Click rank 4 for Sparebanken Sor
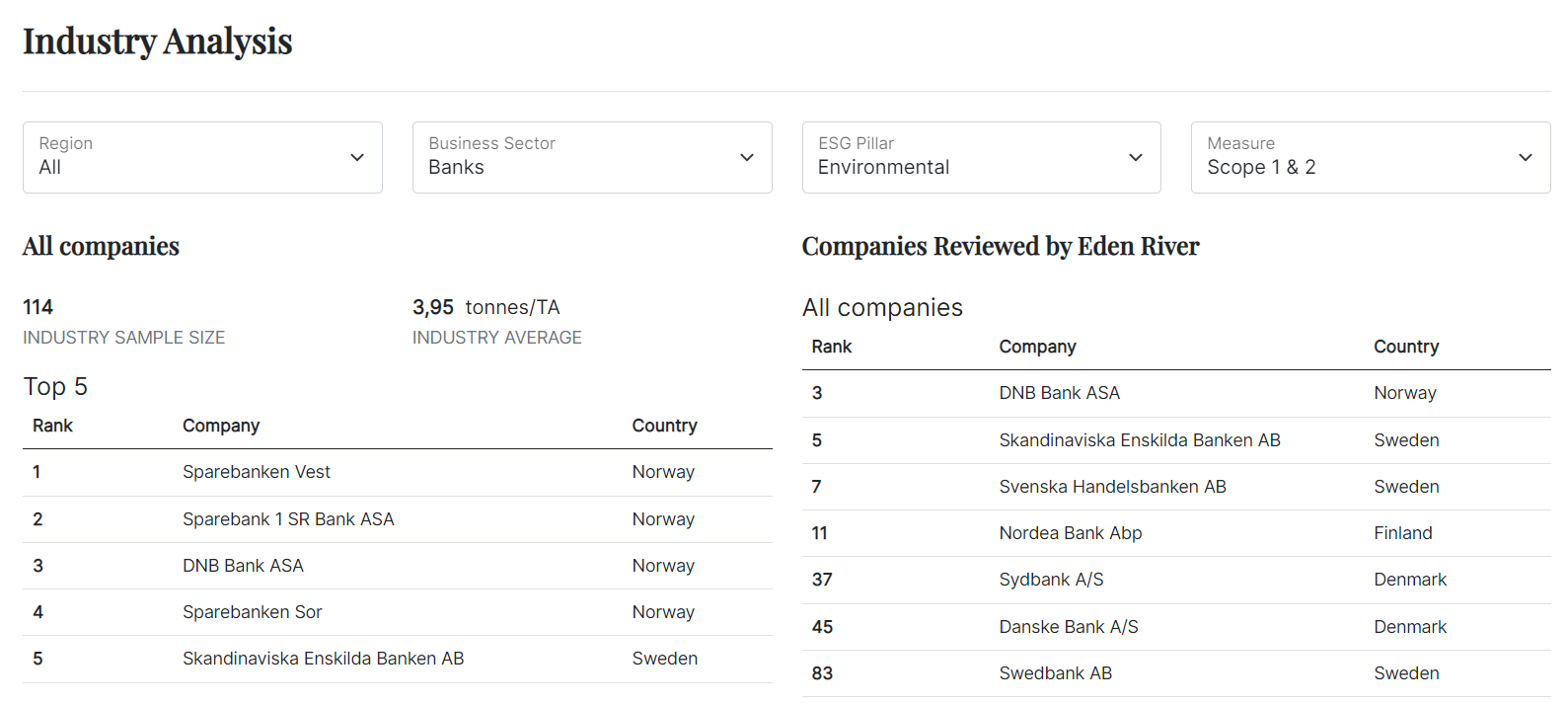This screenshot has height=705, width=1568. [37, 612]
